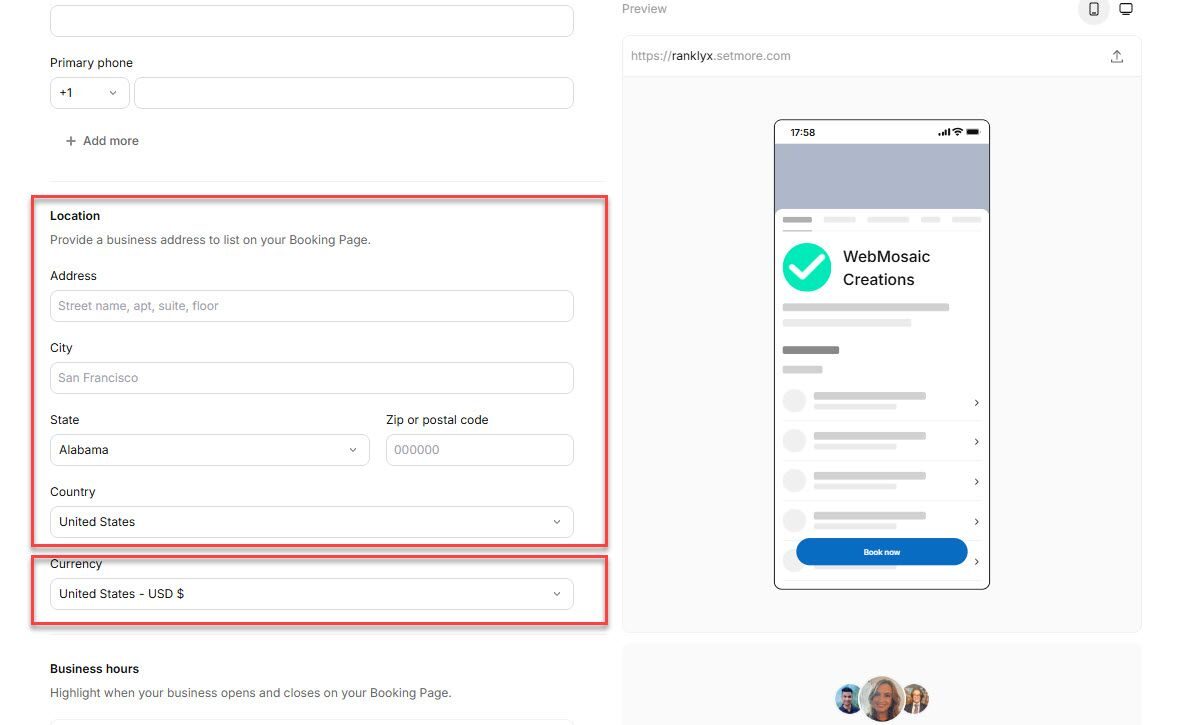Open the Country dropdown showing United States
1178x725 pixels.
click(311, 522)
